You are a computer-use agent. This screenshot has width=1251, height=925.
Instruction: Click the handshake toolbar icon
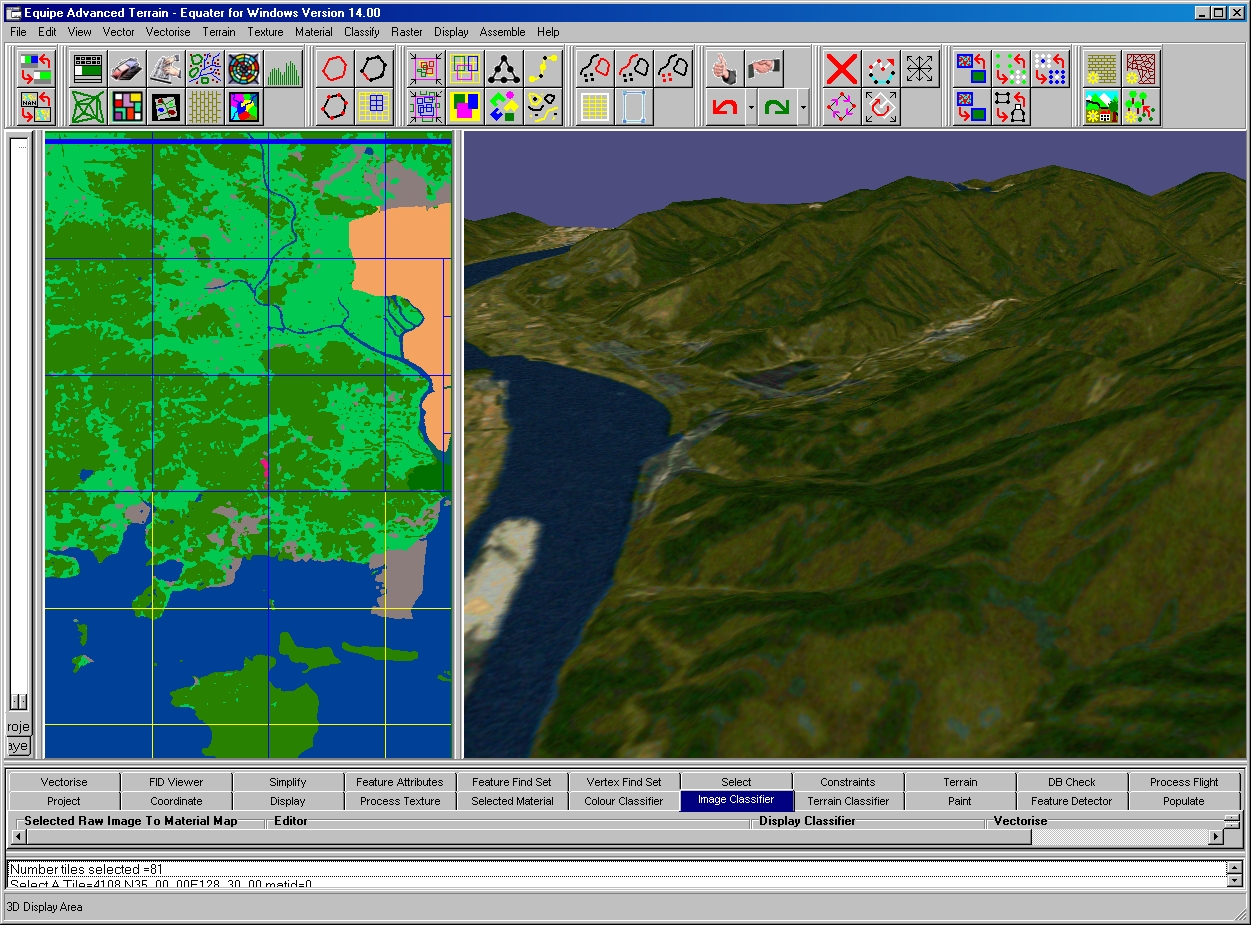click(763, 69)
